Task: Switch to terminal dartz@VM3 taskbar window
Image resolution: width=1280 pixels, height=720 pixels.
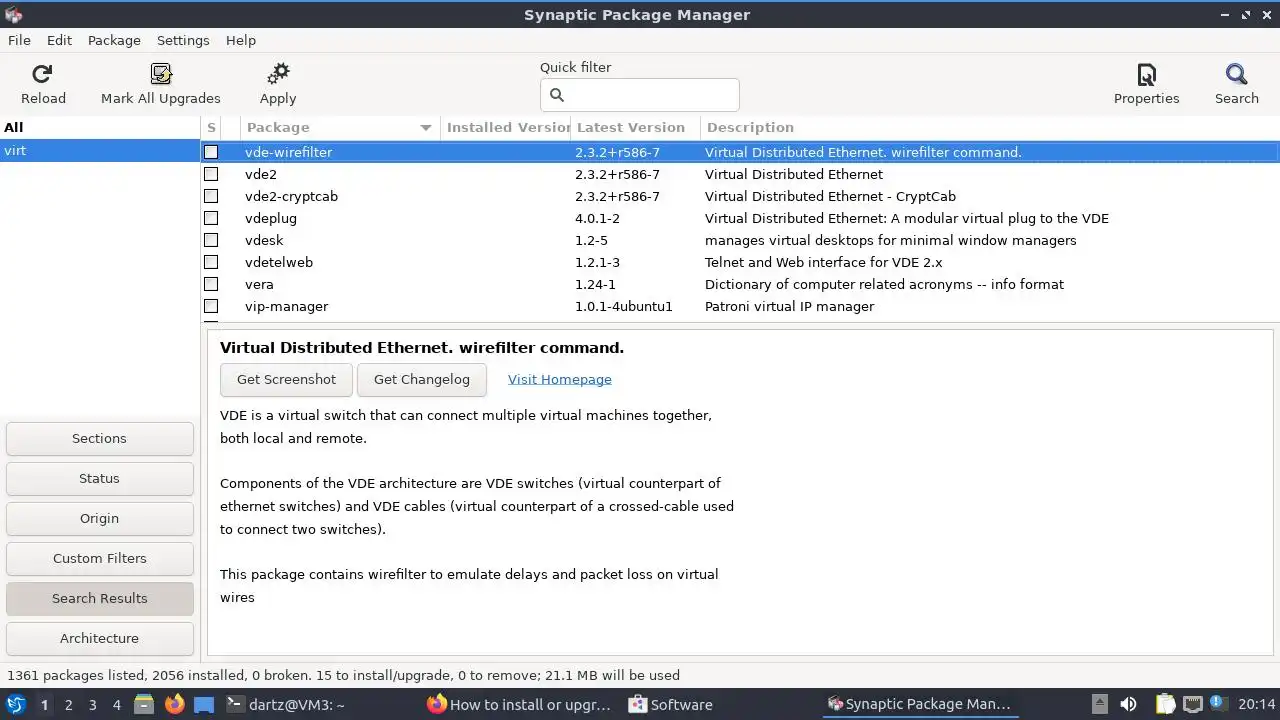Action: click(x=285, y=704)
